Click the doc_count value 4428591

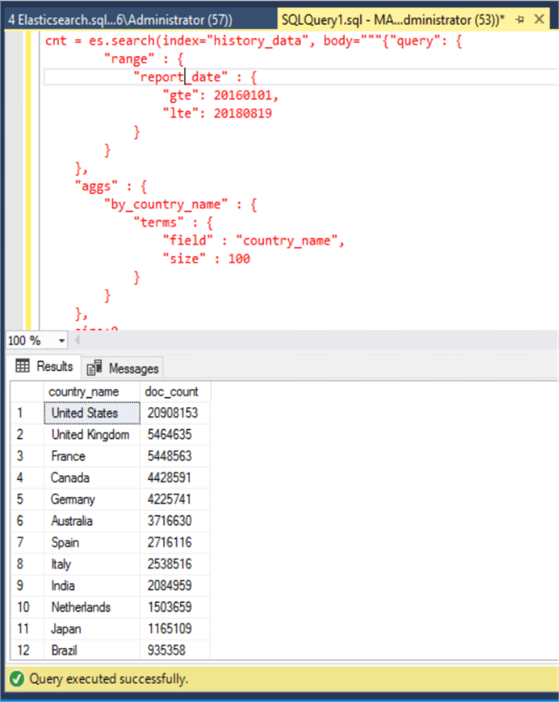point(175,478)
